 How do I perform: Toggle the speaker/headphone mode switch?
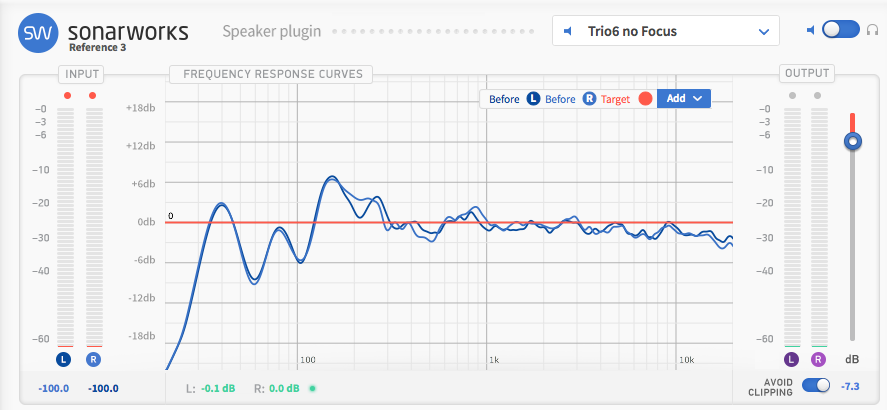tap(841, 30)
